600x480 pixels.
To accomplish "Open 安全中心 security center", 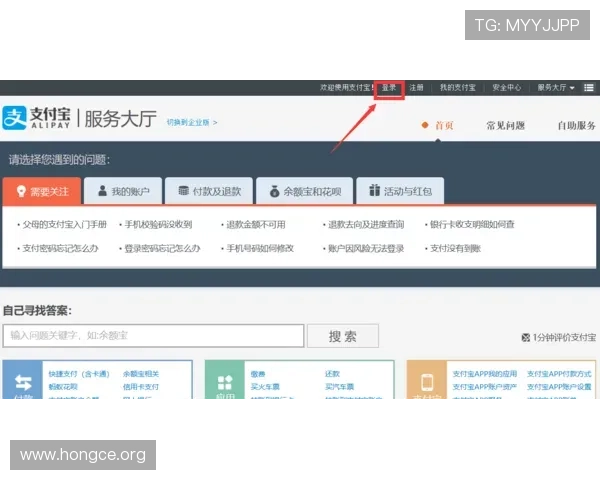I will pyautogui.click(x=507, y=88).
